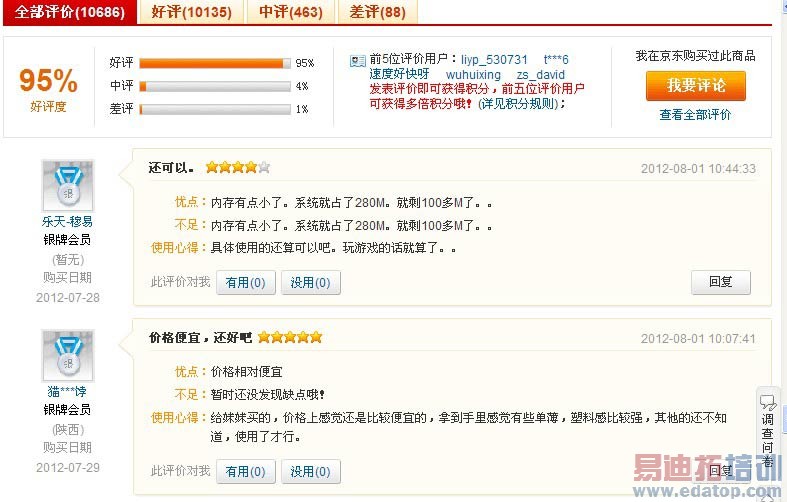Click the 我要评论 orange button
The image size is (787, 502).
(x=696, y=86)
